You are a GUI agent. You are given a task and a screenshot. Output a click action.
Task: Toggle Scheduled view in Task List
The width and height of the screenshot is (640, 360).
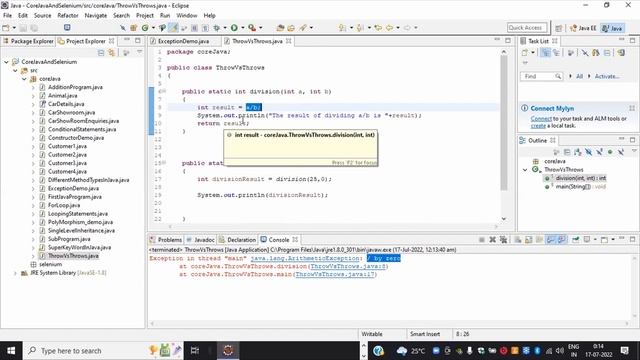coord(556,53)
